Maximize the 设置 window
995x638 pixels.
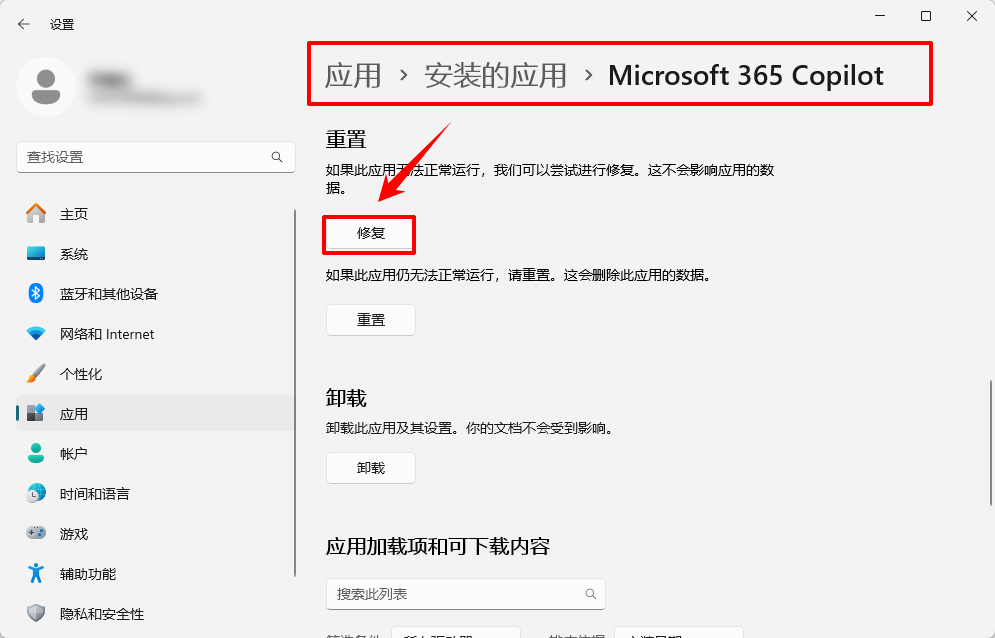point(926,17)
